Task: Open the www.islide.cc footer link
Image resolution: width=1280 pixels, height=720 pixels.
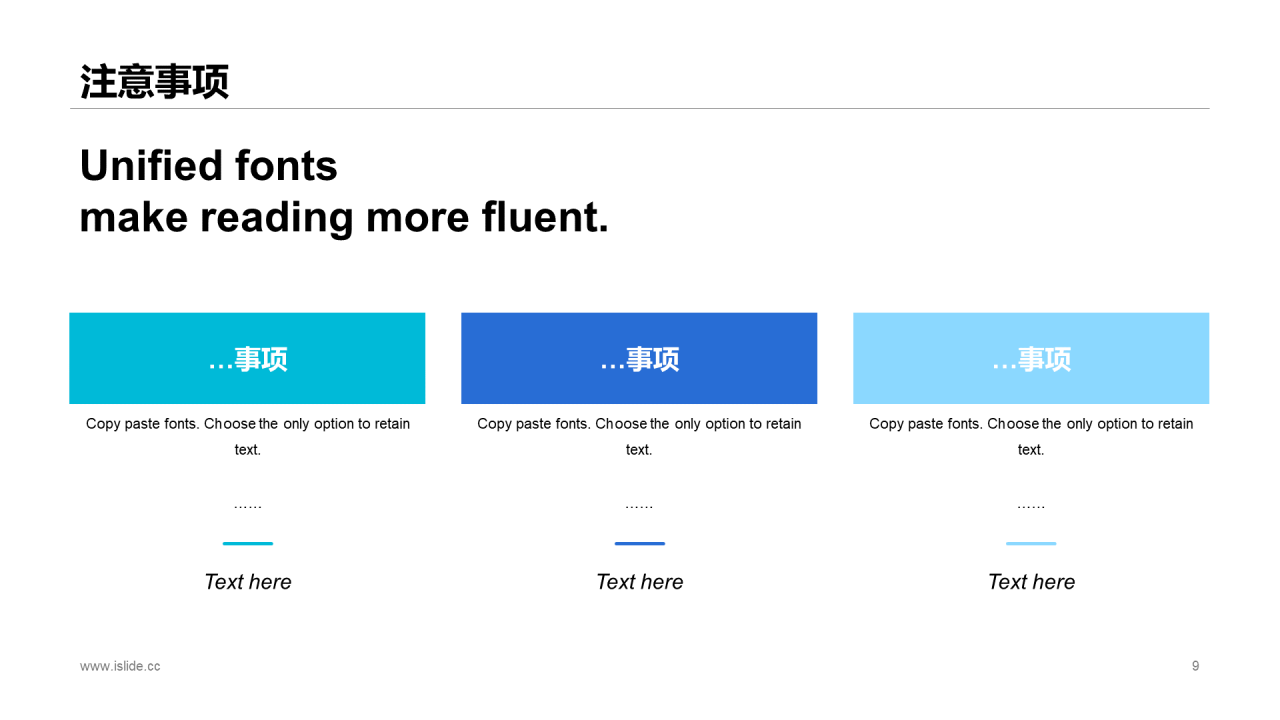Action: [120, 666]
